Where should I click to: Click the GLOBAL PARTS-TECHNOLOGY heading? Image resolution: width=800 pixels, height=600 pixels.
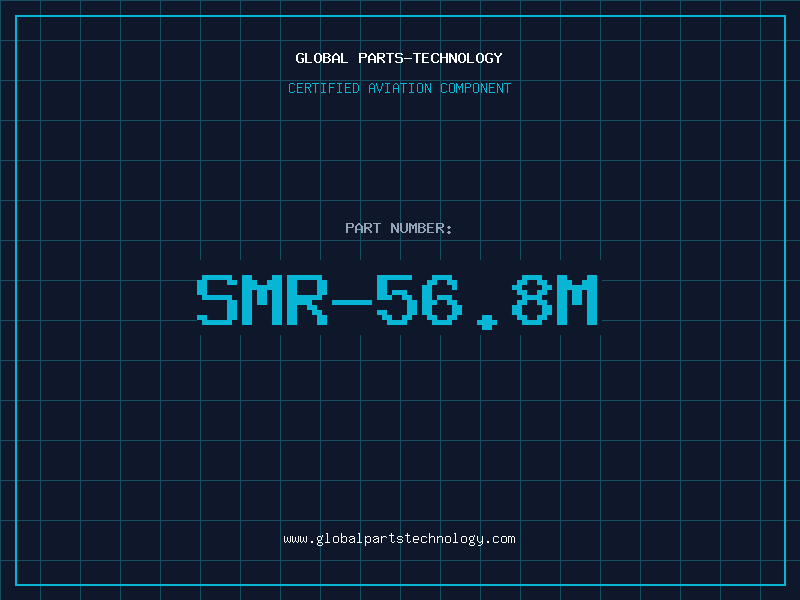tap(399, 58)
